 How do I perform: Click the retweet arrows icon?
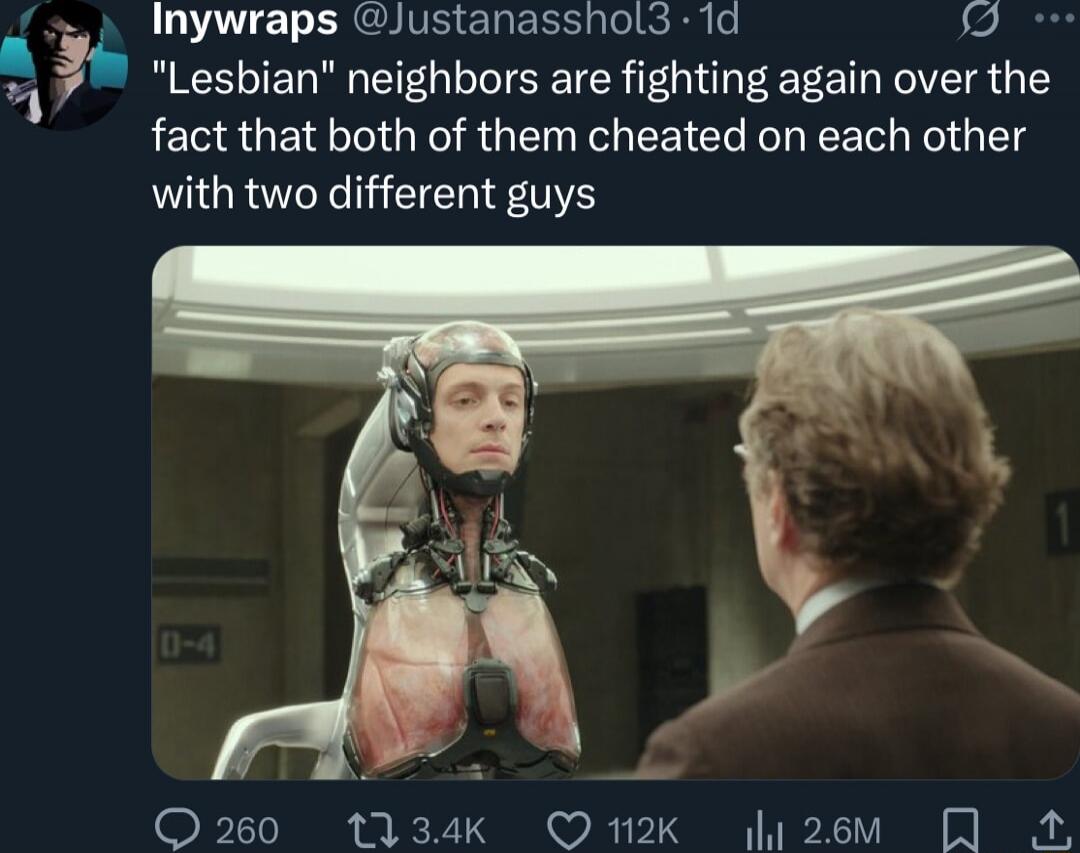(x=373, y=830)
